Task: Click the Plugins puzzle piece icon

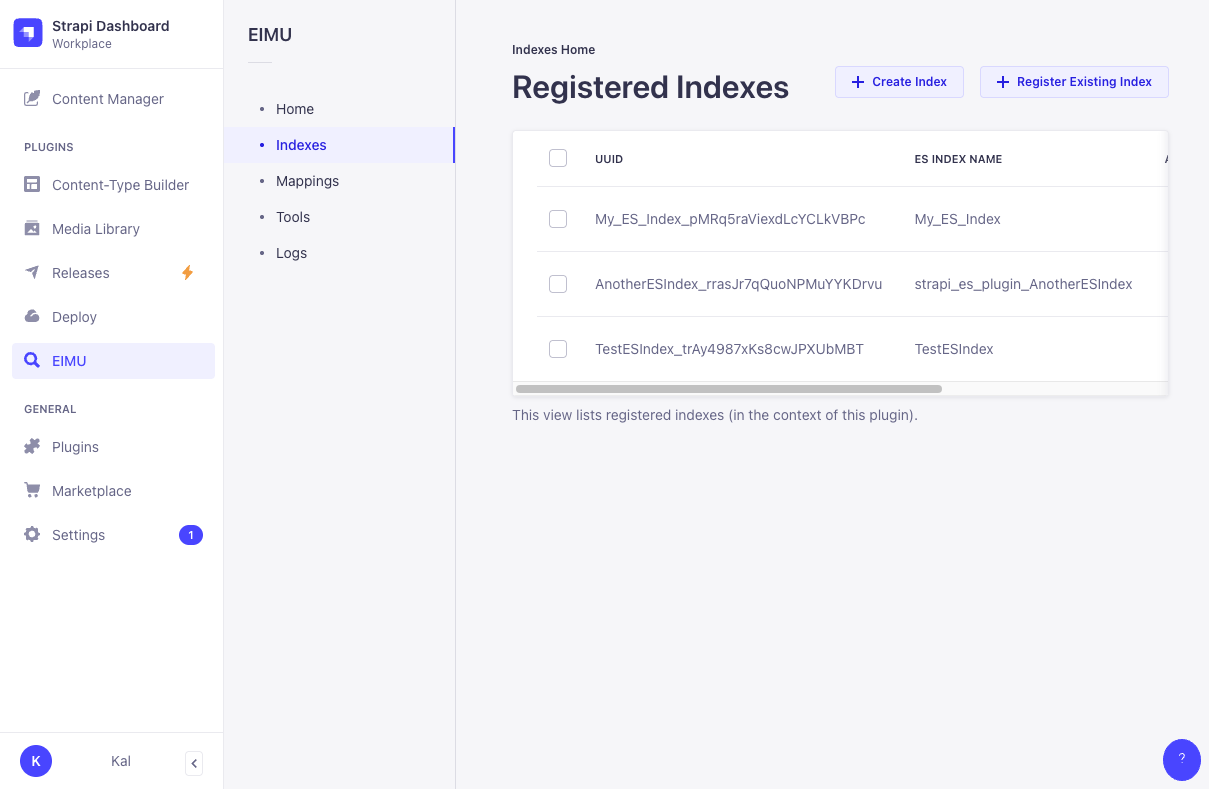Action: (x=32, y=447)
